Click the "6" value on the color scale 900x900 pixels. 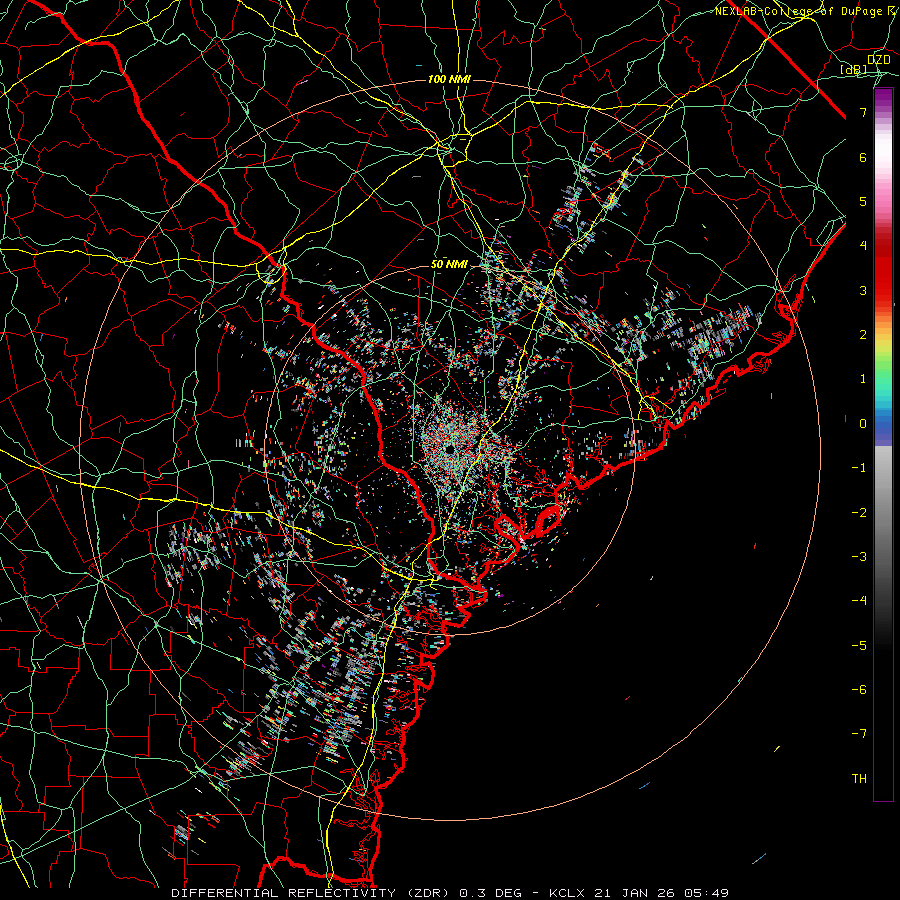point(863,157)
